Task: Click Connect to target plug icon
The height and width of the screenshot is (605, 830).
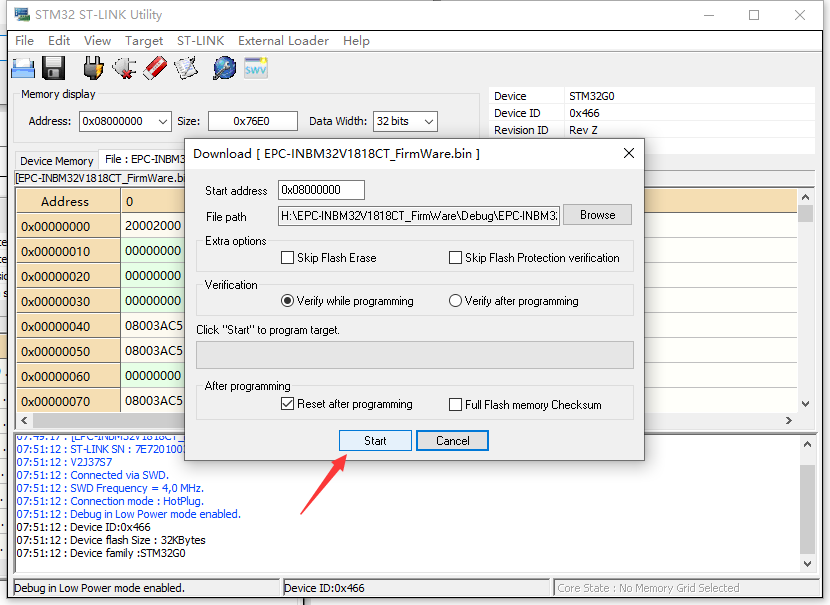Action: [x=93, y=68]
